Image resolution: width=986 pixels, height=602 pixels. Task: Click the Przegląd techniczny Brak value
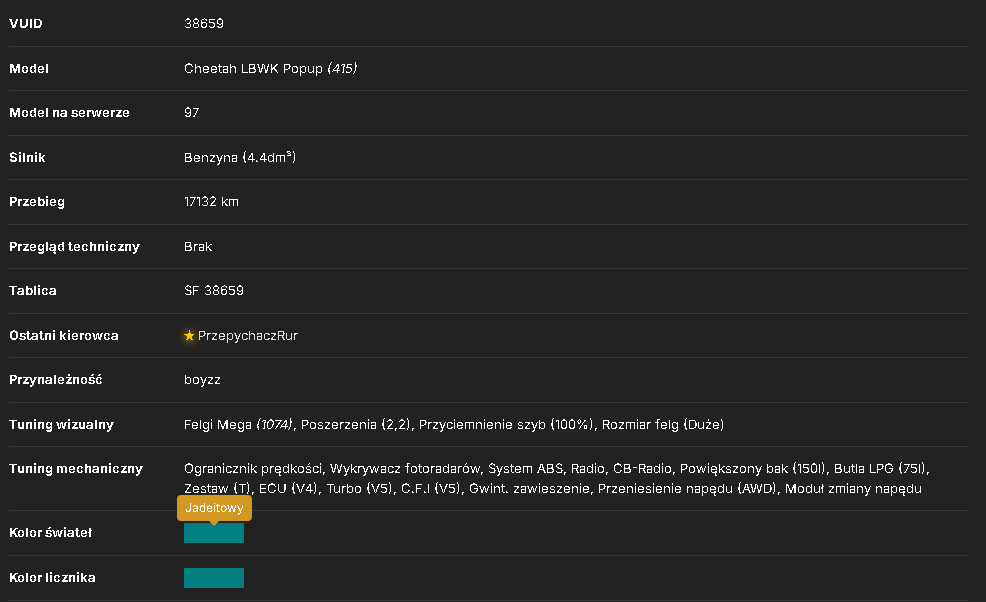198,247
